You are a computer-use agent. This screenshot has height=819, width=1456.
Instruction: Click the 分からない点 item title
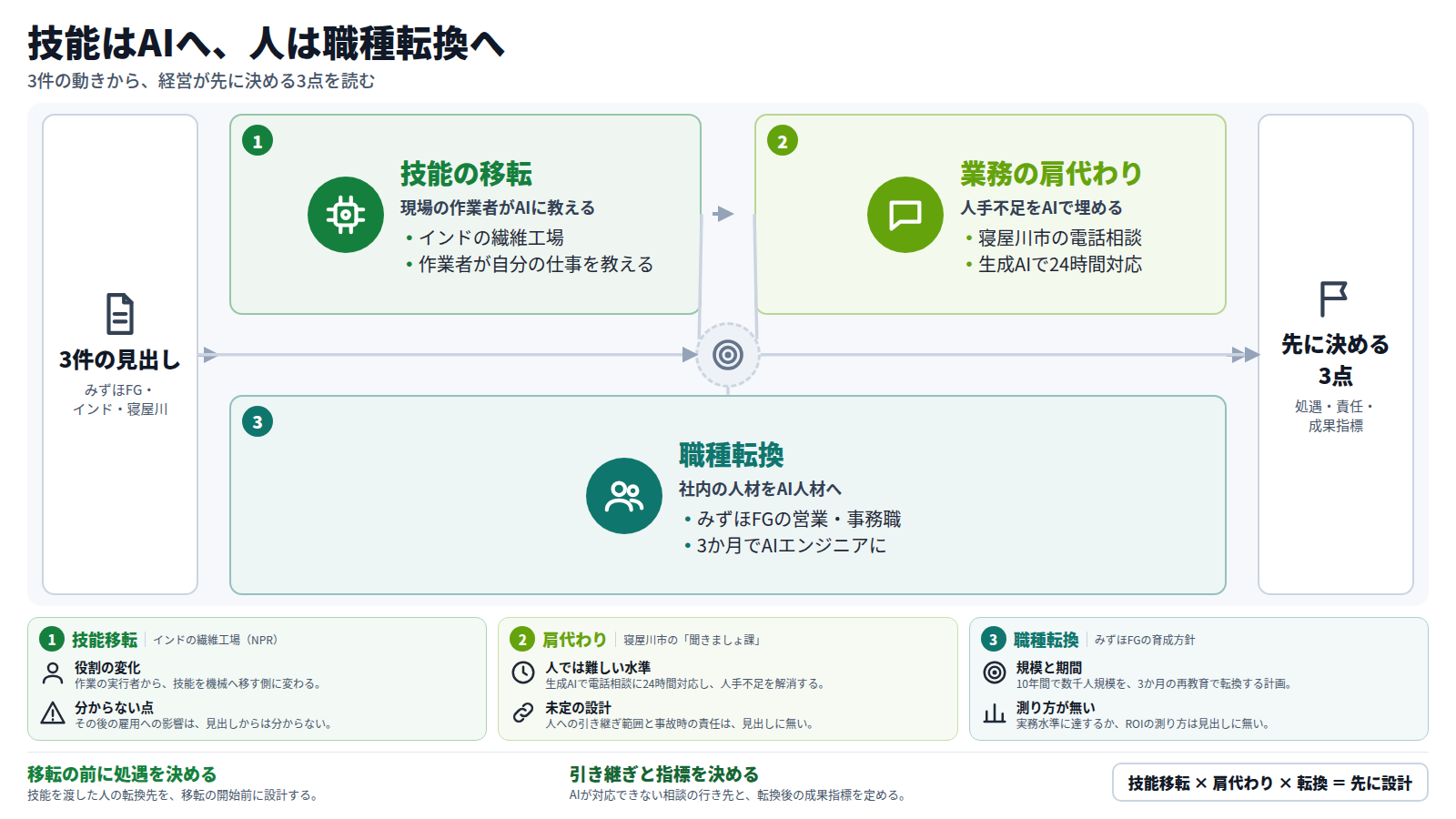pos(114,707)
